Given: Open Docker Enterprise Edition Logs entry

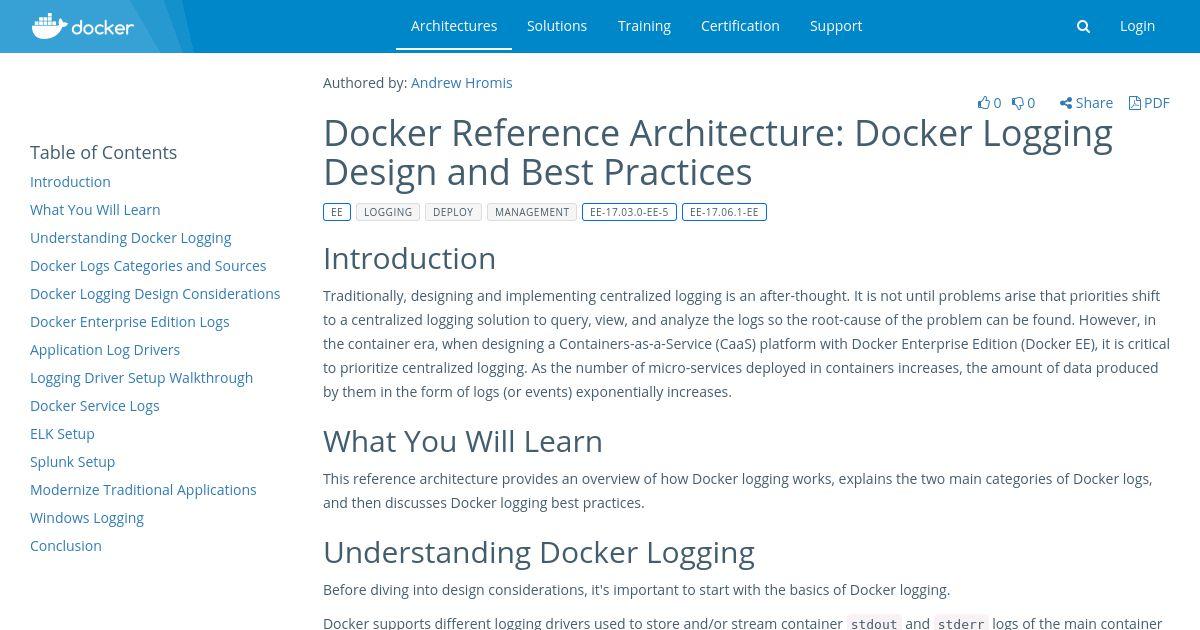Looking at the screenshot, I should (130, 322).
